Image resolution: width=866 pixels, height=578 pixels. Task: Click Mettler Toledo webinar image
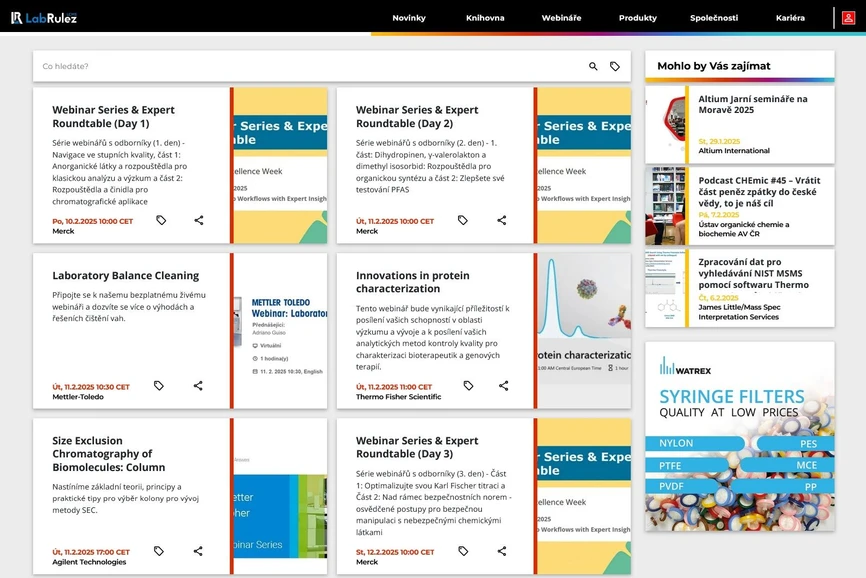(281, 331)
